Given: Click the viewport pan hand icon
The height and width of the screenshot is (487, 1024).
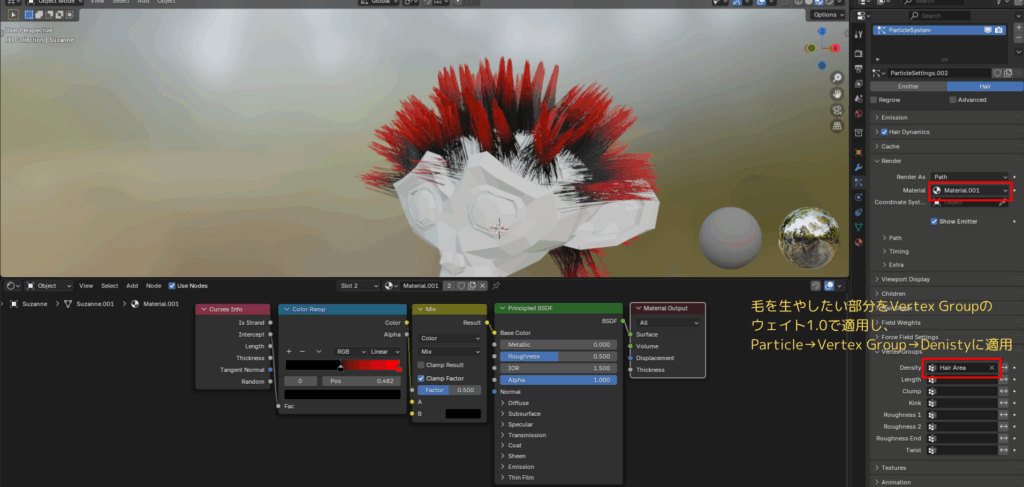Looking at the screenshot, I should tap(837, 93).
